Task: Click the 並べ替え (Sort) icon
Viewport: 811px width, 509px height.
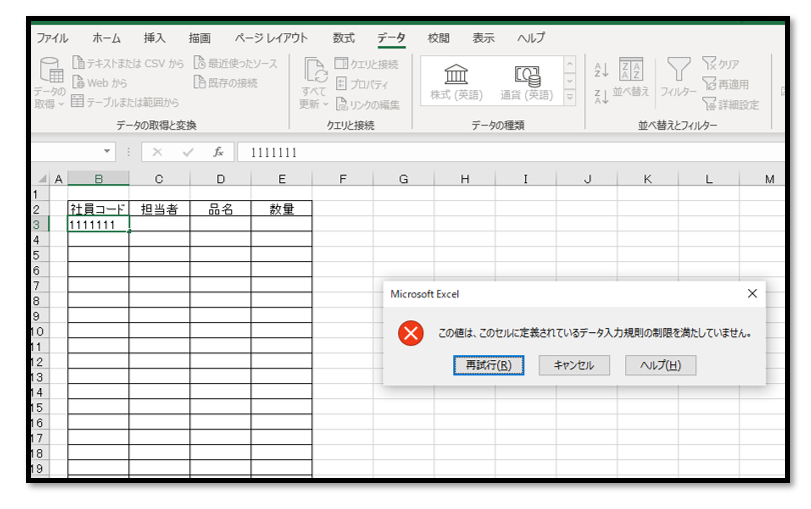Action: tap(631, 71)
